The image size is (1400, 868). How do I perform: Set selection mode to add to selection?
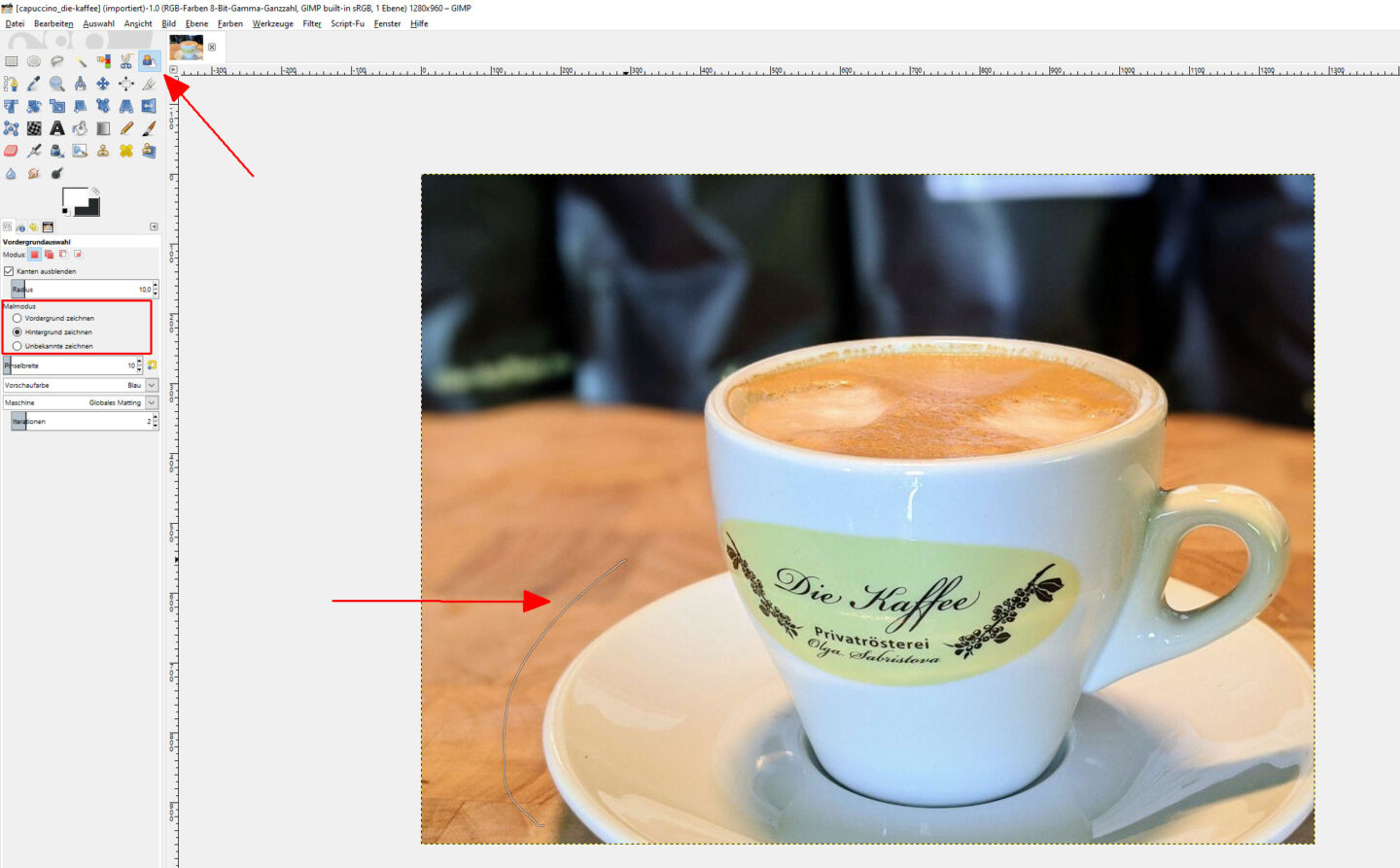tap(49, 254)
